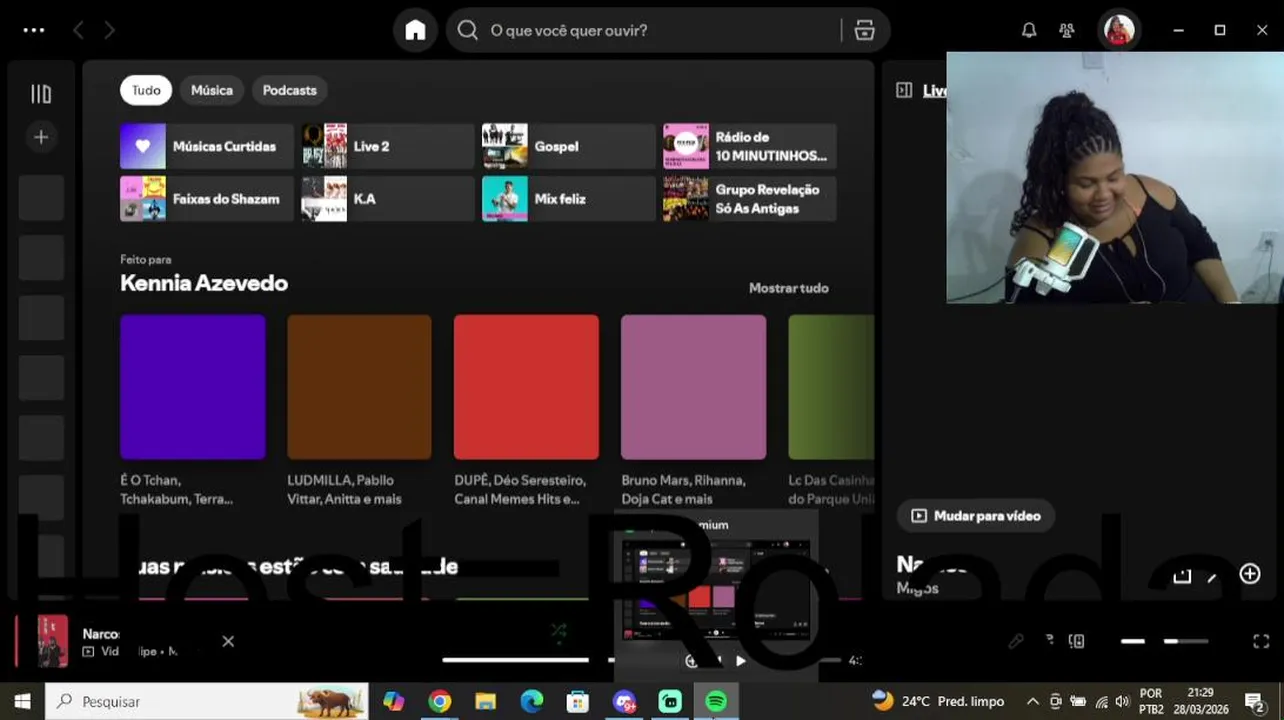
Task: Add Narcos to Liked Songs plus icon
Action: [x=1250, y=573]
